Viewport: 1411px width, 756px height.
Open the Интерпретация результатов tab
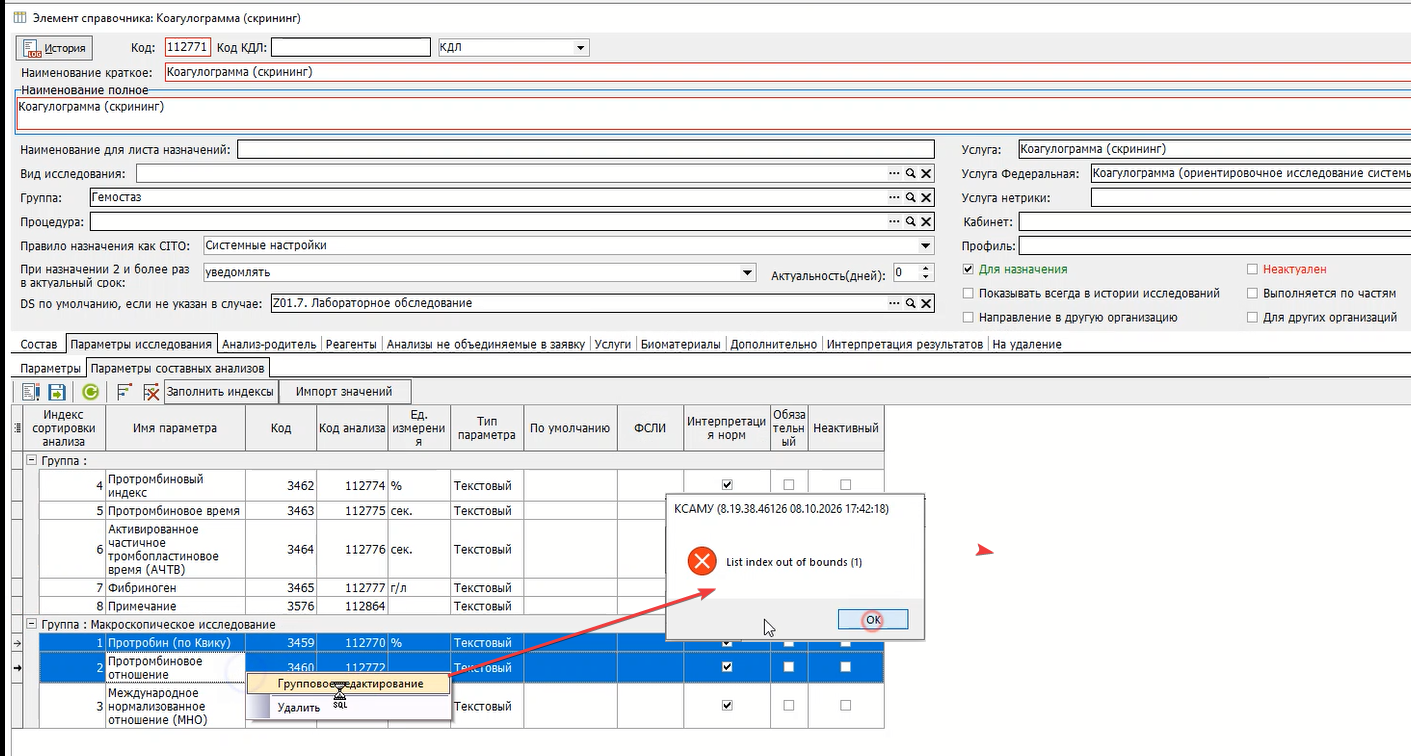point(905,344)
